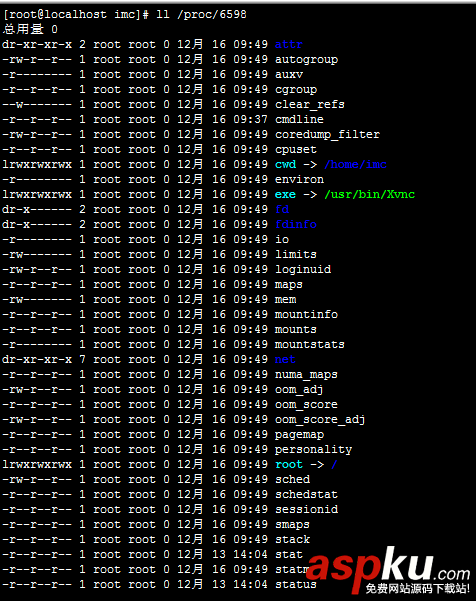This screenshot has height=601, width=476.
Task: Select the 'pagemap' file name
Action: (x=299, y=434)
